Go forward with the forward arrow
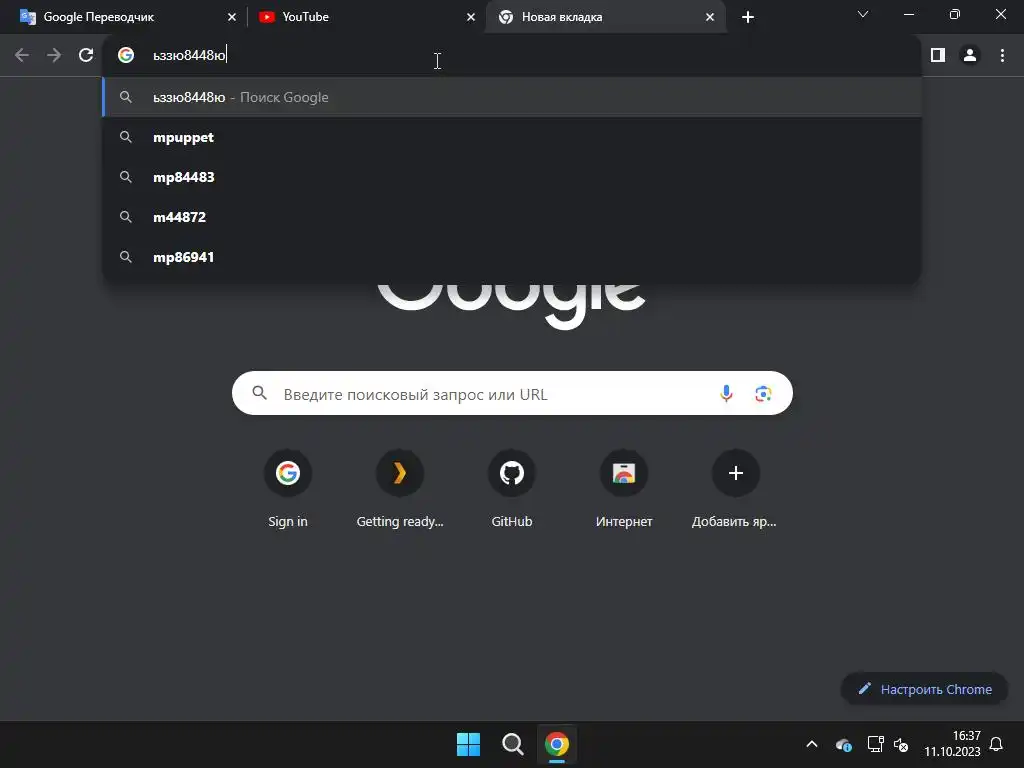 [54, 55]
